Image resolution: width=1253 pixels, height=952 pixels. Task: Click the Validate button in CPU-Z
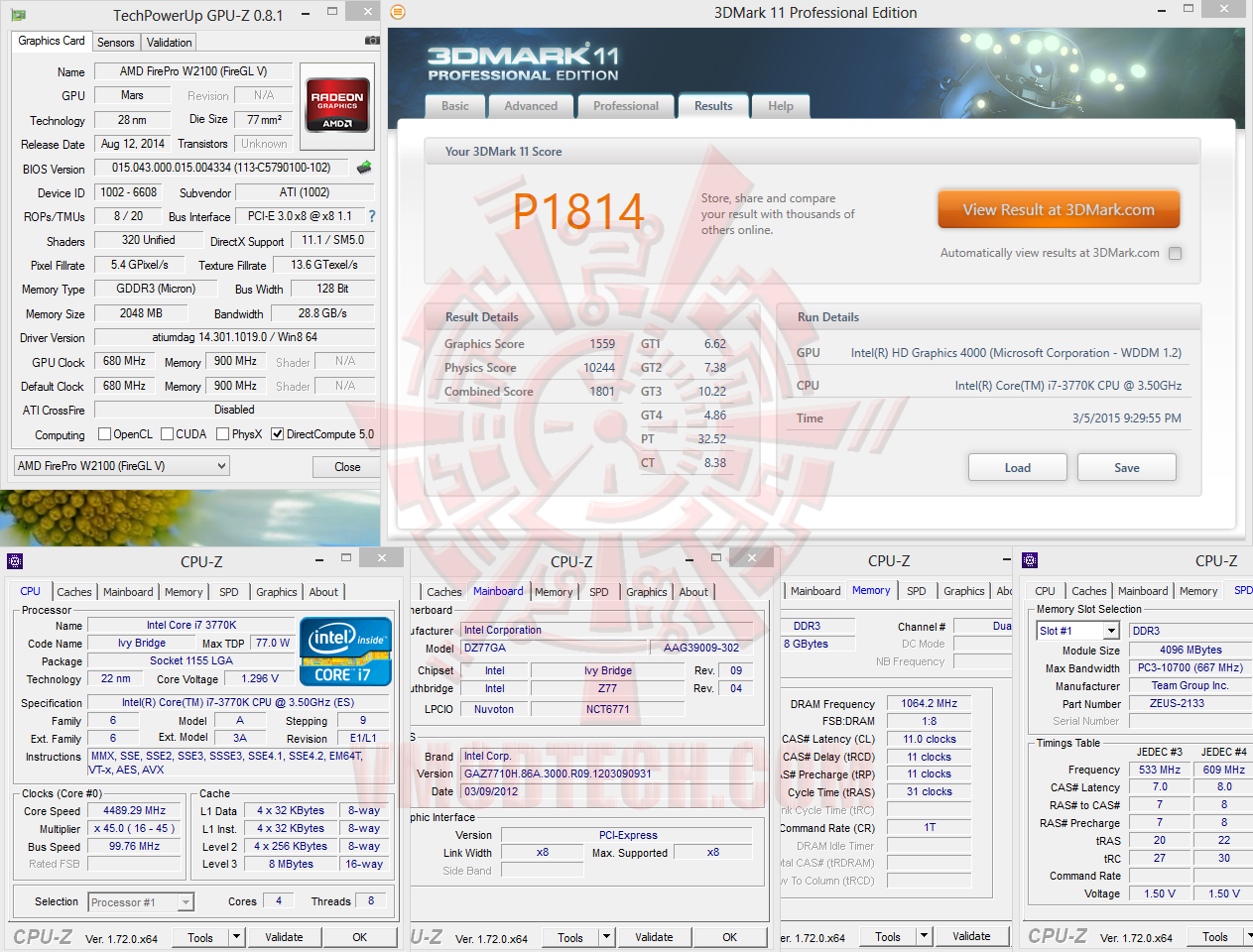coord(285,936)
